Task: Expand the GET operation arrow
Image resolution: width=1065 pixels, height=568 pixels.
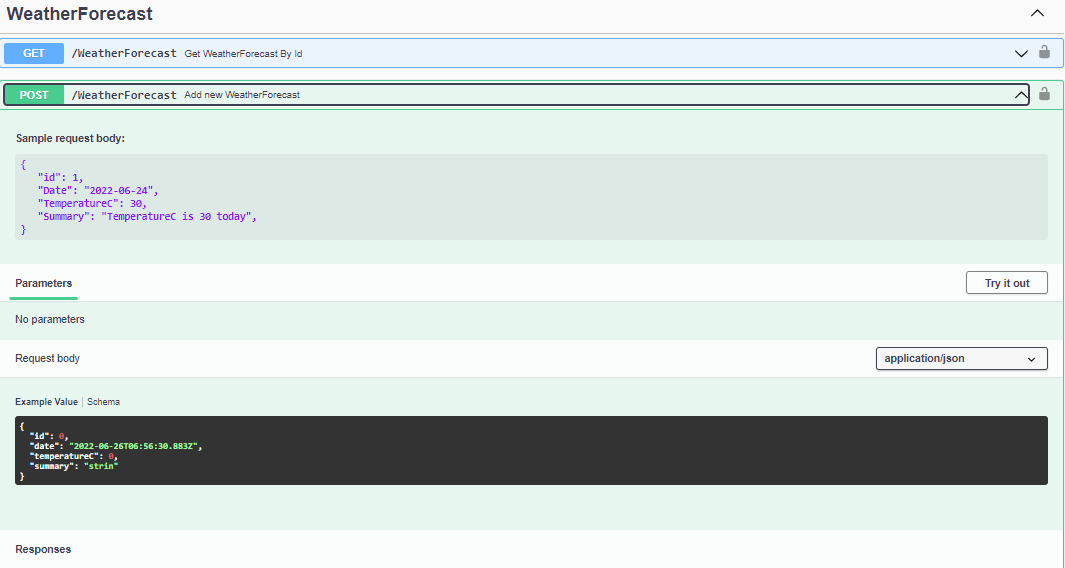Action: point(1021,53)
